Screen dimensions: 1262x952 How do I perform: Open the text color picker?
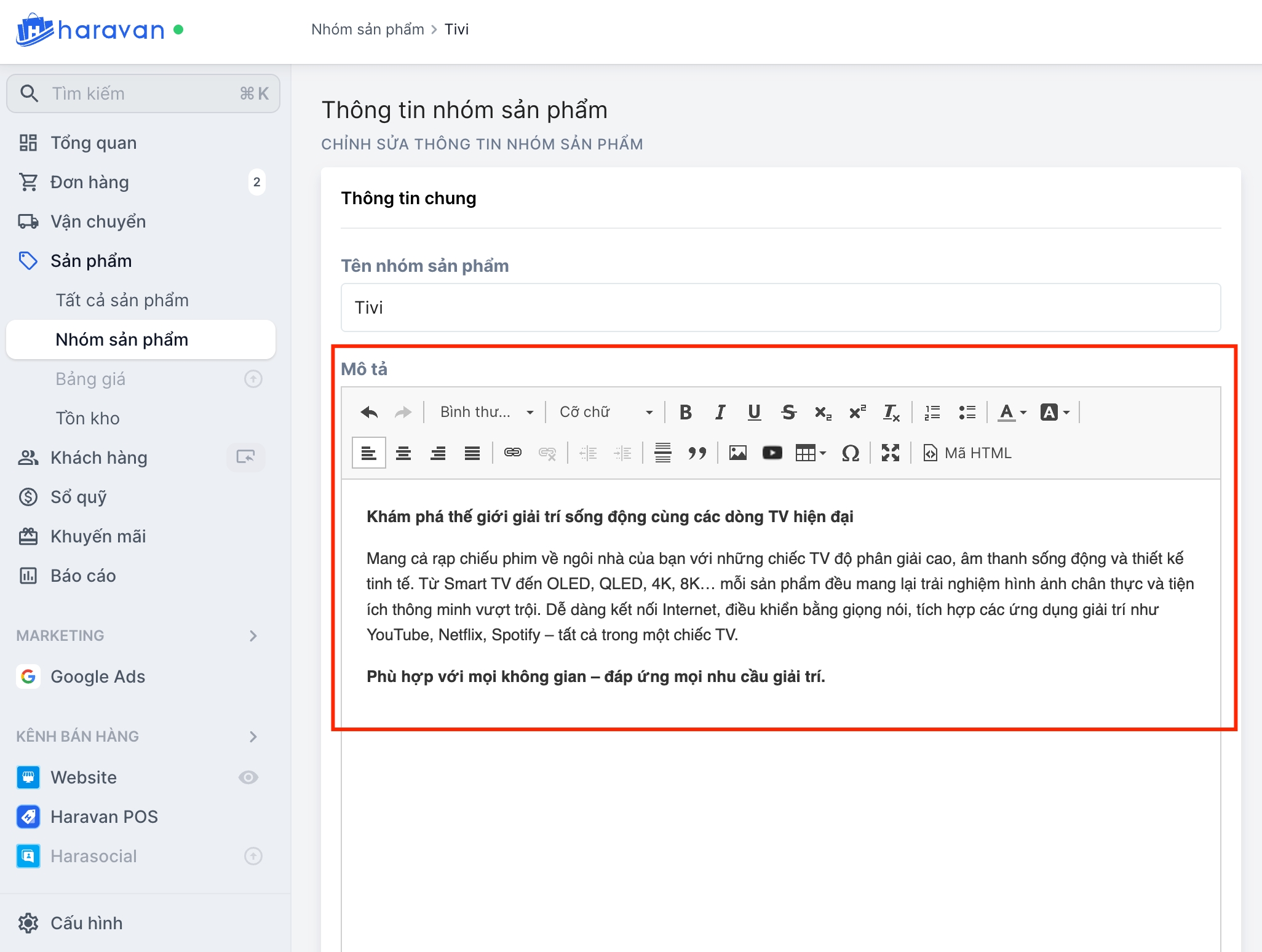[x=1012, y=412]
